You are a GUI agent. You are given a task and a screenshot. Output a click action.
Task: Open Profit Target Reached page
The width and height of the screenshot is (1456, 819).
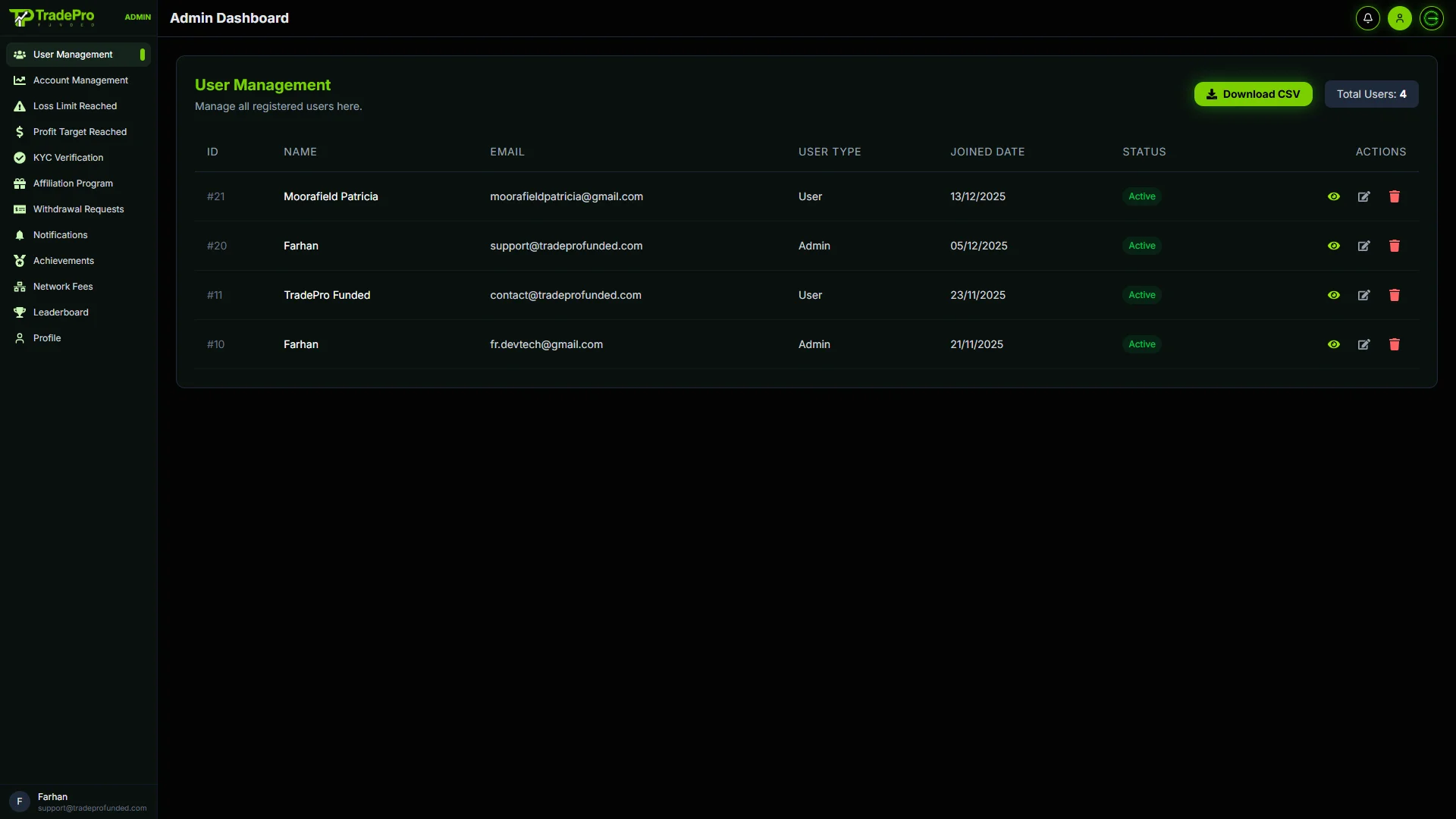tap(78, 132)
